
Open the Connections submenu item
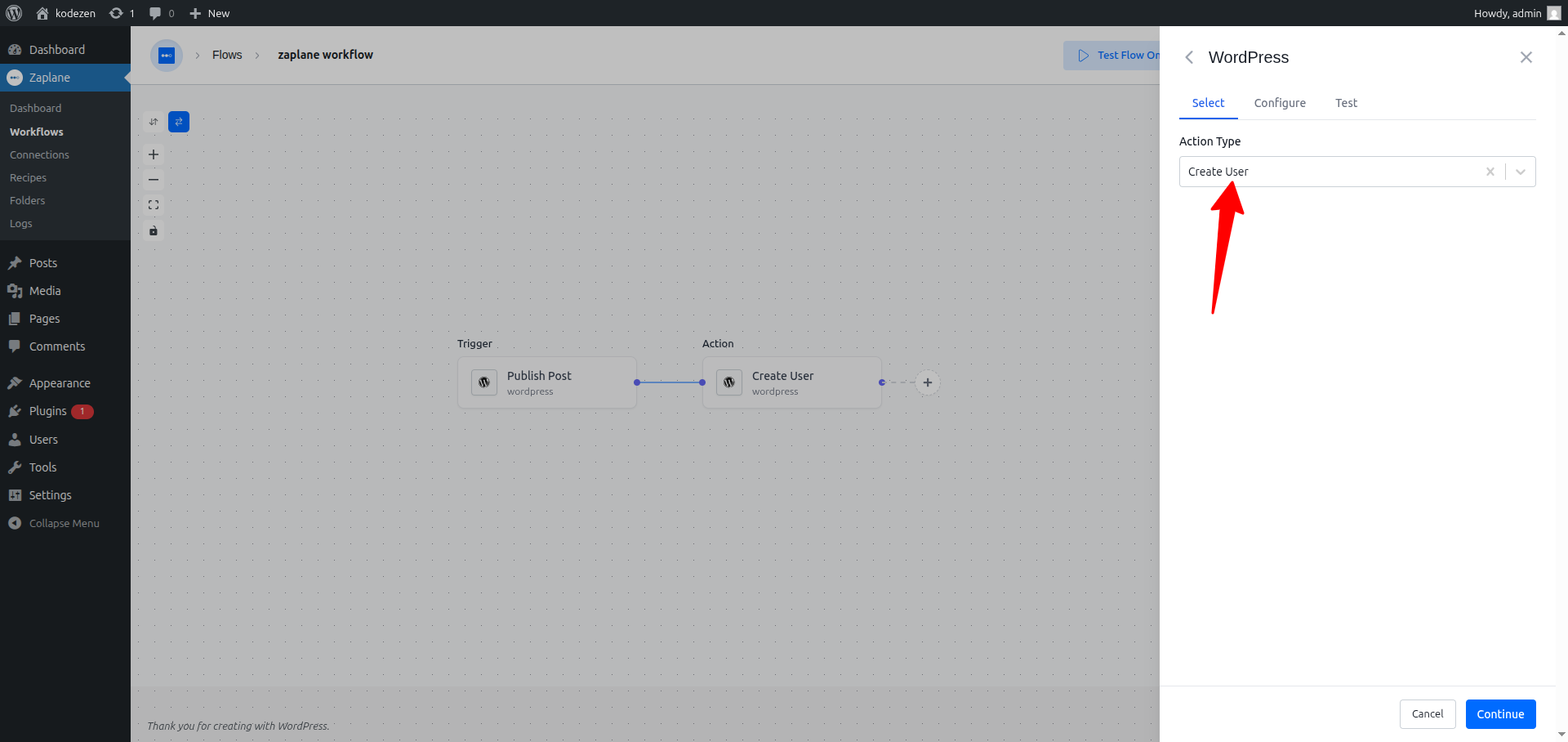[x=39, y=154]
